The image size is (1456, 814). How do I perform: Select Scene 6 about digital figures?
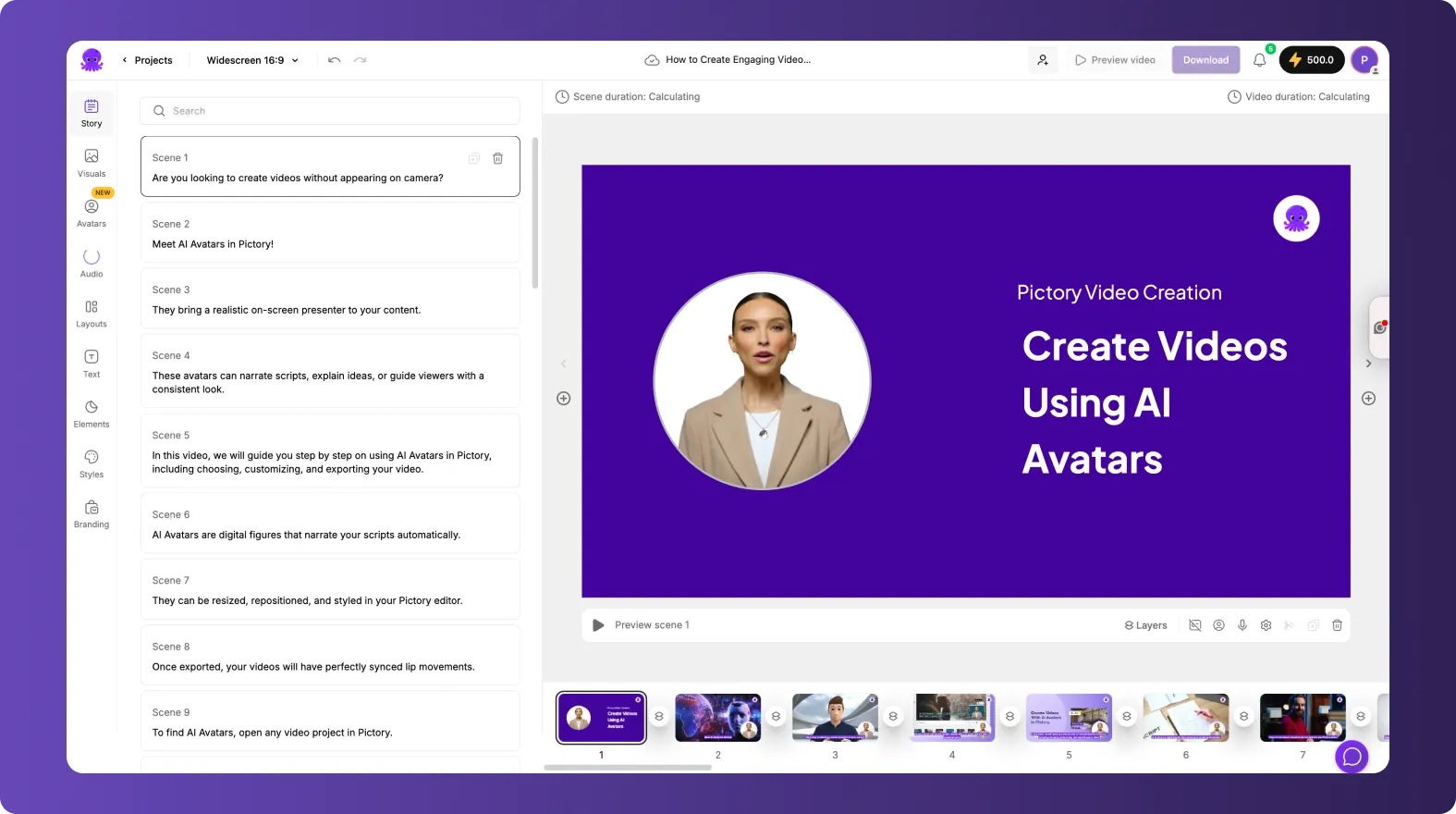coord(330,524)
